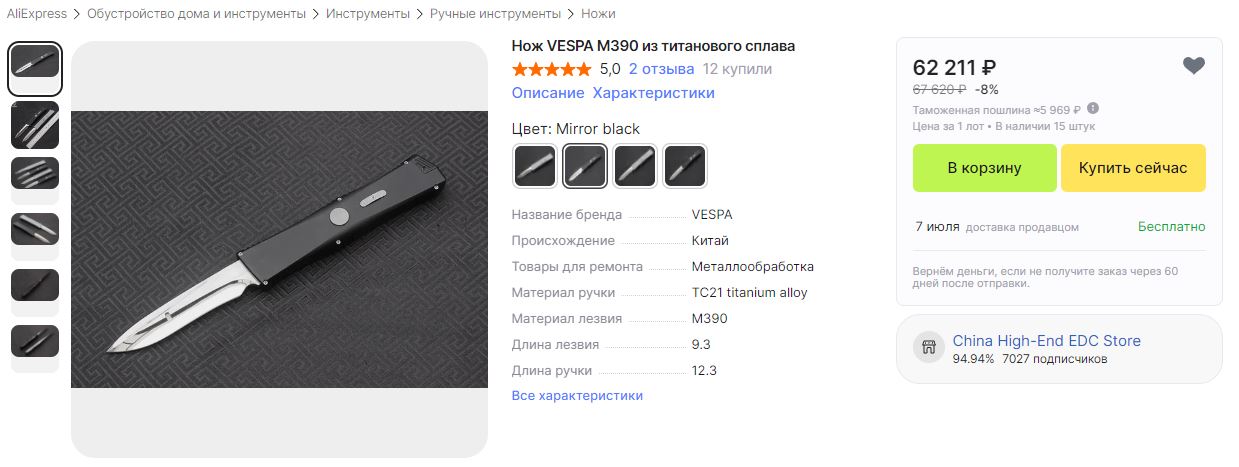Open the Описание tab link
The width and height of the screenshot is (1239, 467).
(x=548, y=93)
